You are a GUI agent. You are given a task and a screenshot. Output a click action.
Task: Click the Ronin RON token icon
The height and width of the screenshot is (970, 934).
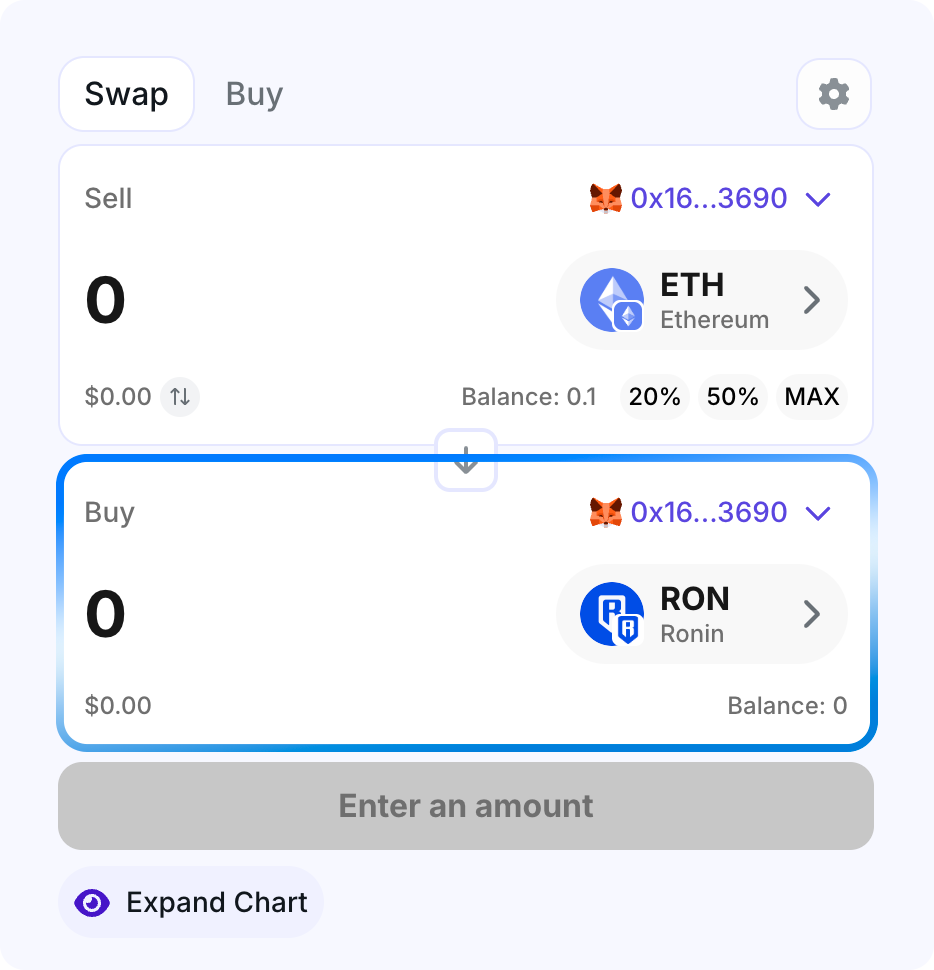click(611, 614)
